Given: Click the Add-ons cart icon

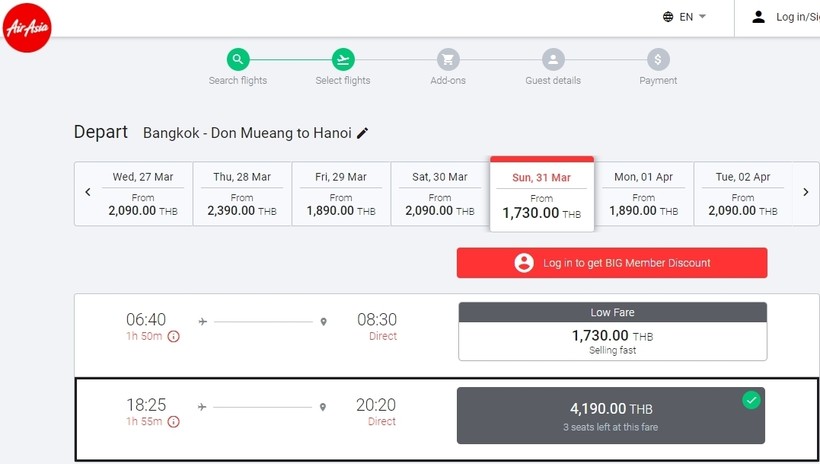Looking at the screenshot, I should coord(448,59).
